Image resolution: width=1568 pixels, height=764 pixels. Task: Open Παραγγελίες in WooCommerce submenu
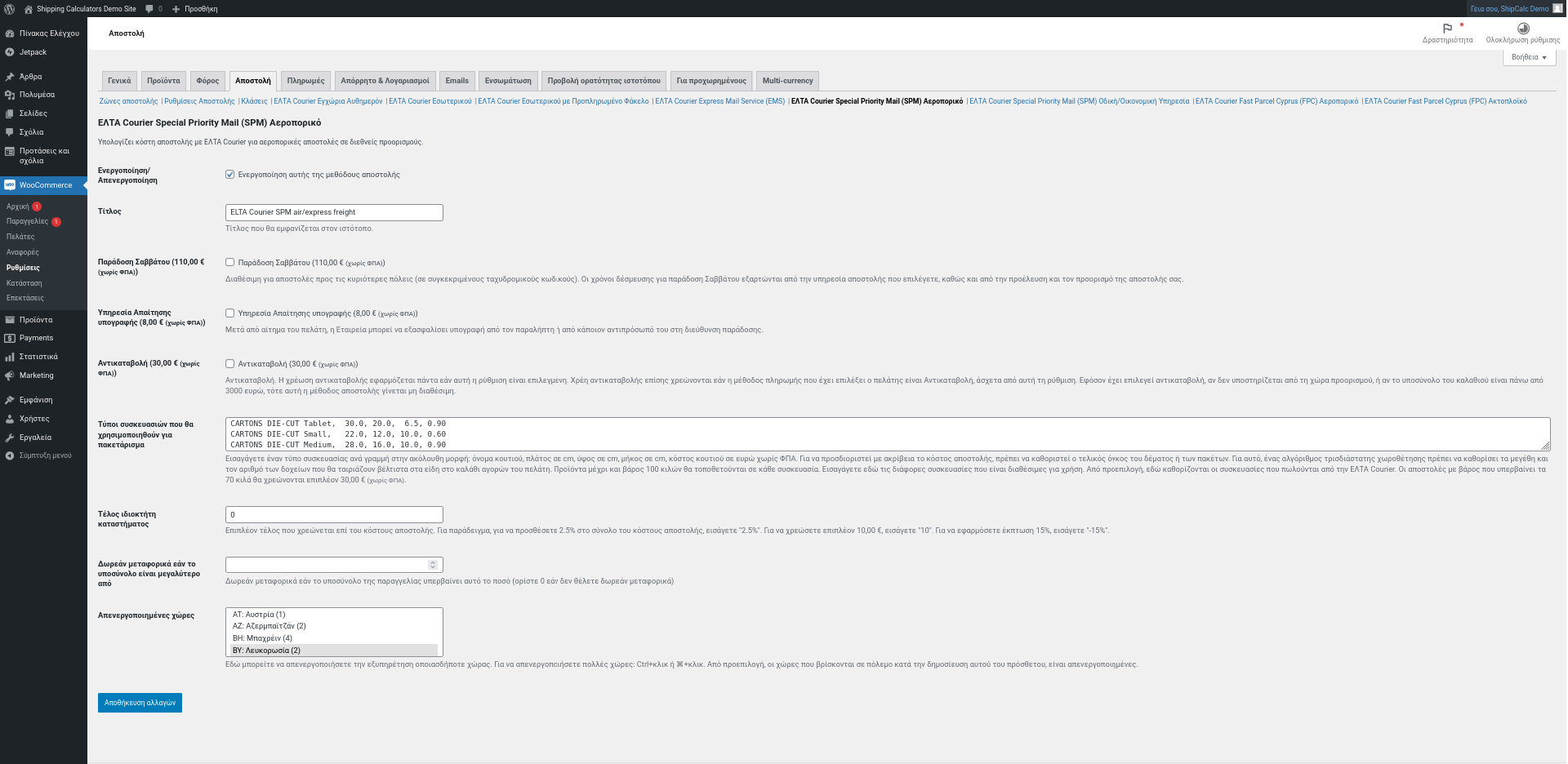[x=27, y=221]
